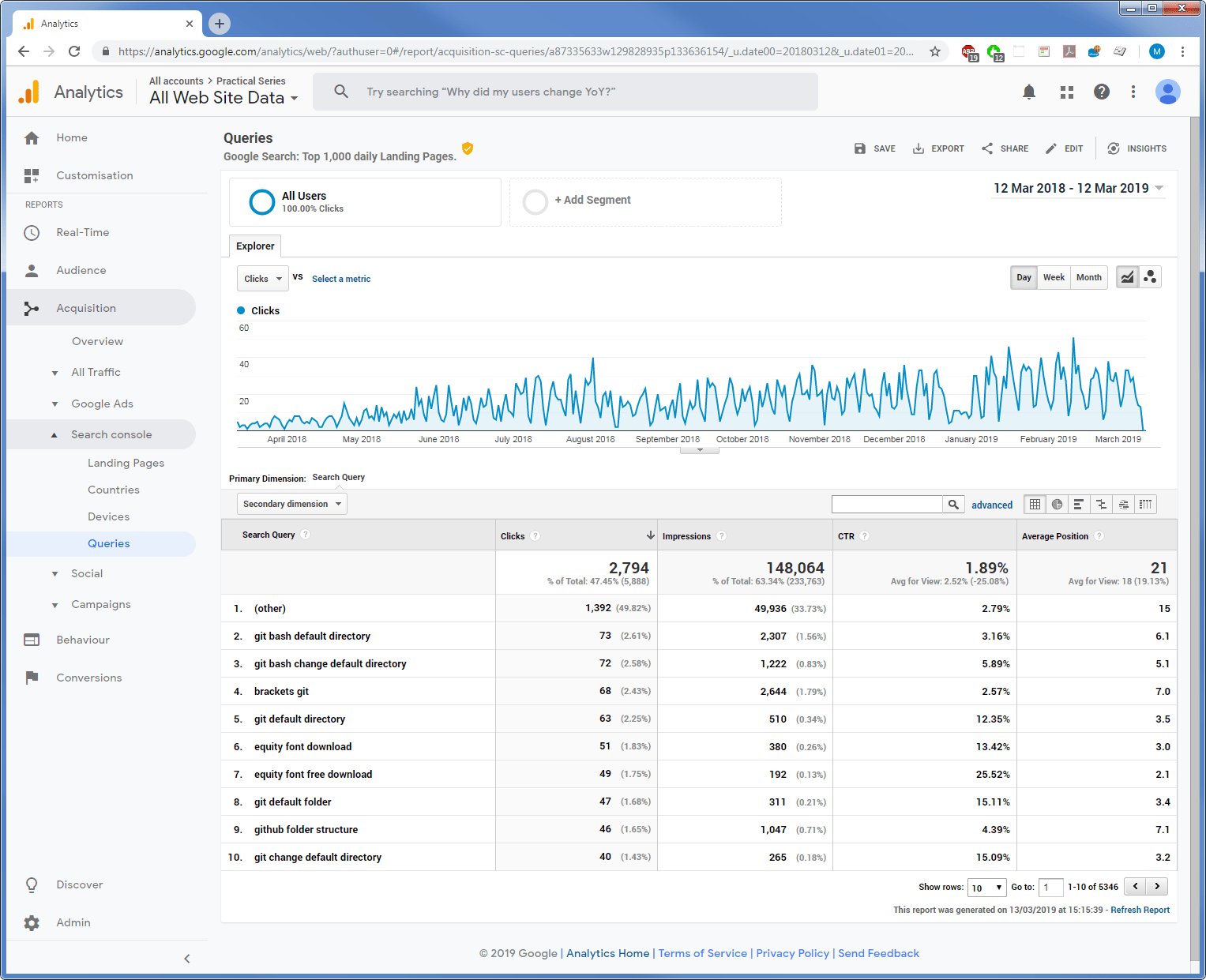
Task: Go to previous table page arrow
Action: coord(1135,887)
